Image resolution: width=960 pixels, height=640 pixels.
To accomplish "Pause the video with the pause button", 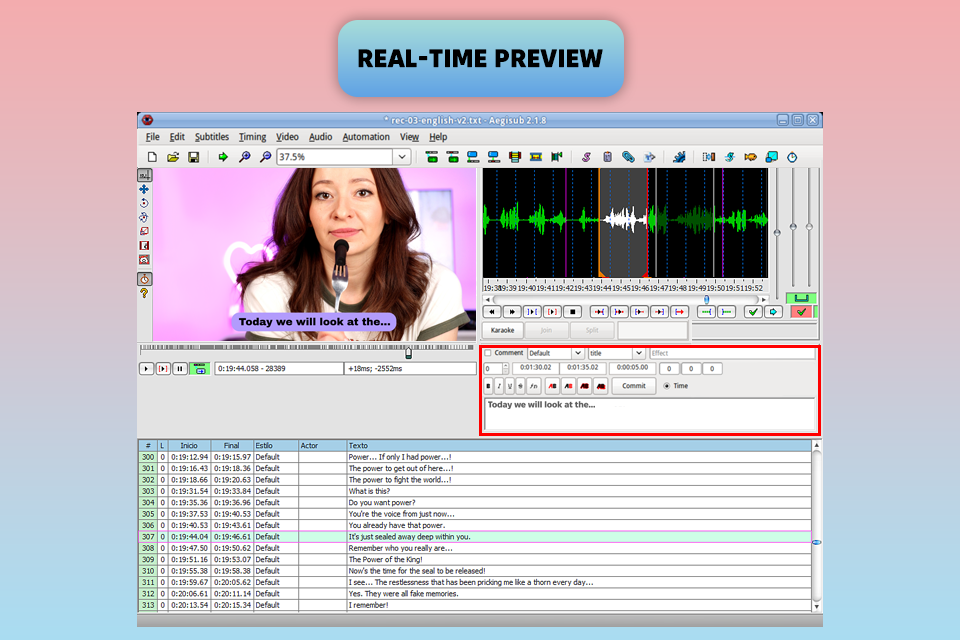I will [180, 369].
